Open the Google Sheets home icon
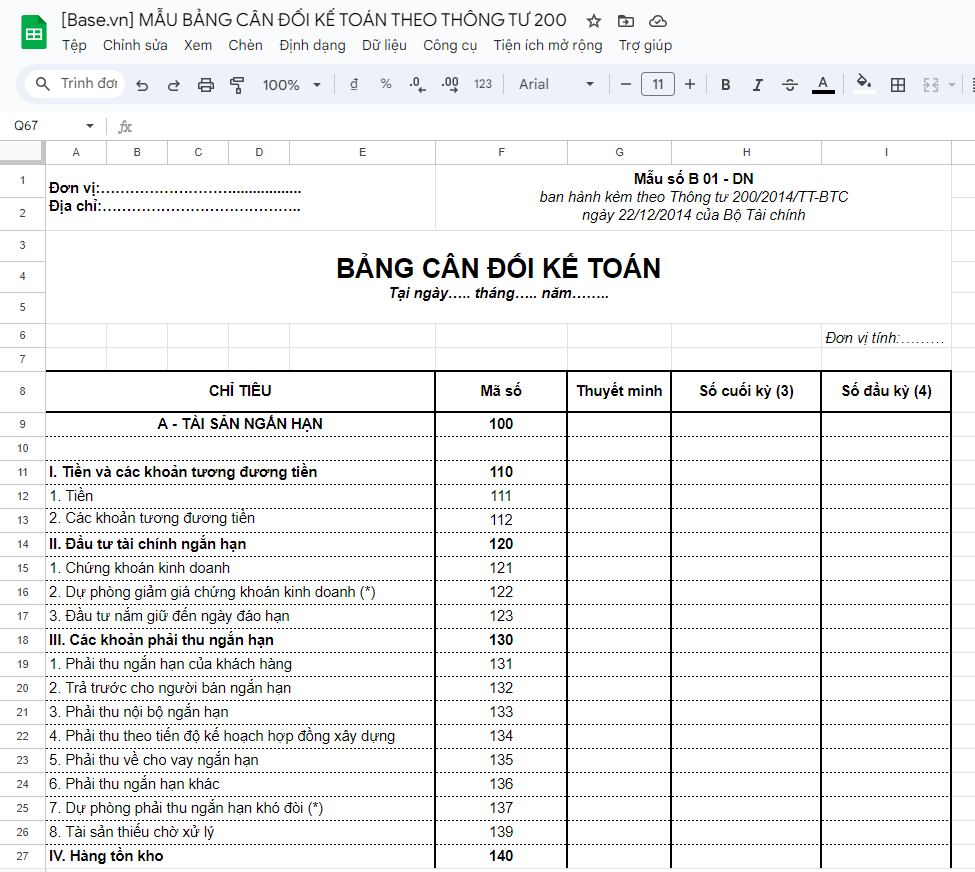Screen dimensions: 975x872 click(x=34, y=32)
